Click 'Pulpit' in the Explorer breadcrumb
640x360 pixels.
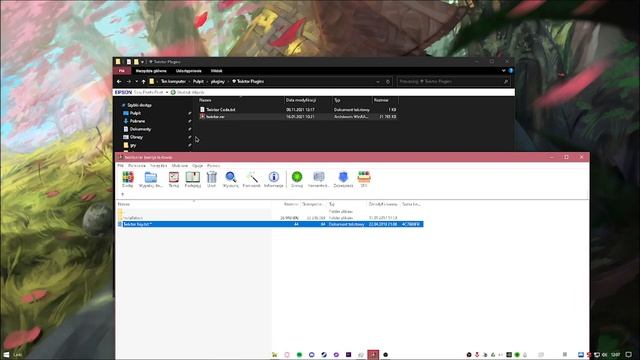(198, 82)
